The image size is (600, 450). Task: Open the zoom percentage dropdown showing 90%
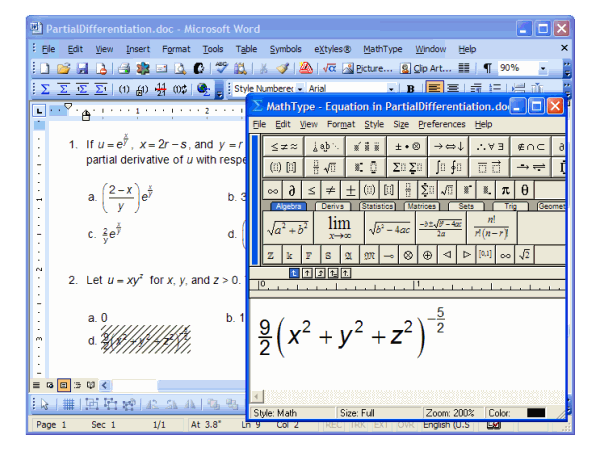click(x=544, y=68)
